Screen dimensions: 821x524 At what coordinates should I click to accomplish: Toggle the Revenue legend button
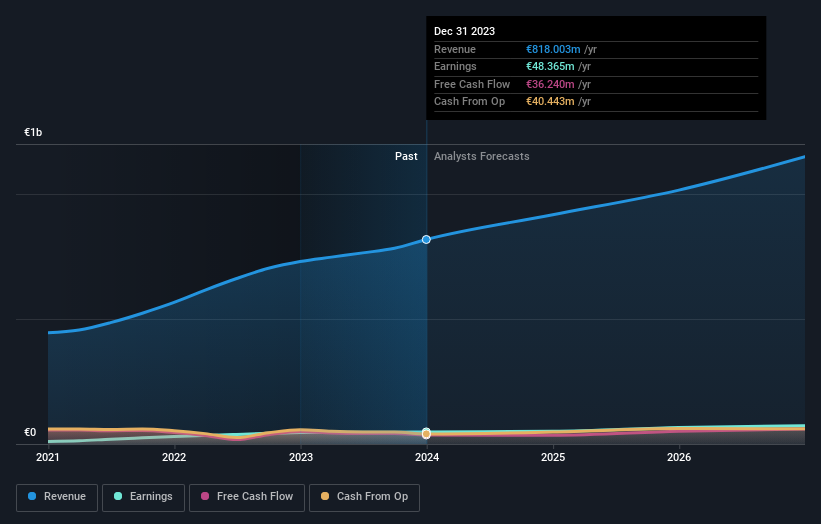[57, 497]
